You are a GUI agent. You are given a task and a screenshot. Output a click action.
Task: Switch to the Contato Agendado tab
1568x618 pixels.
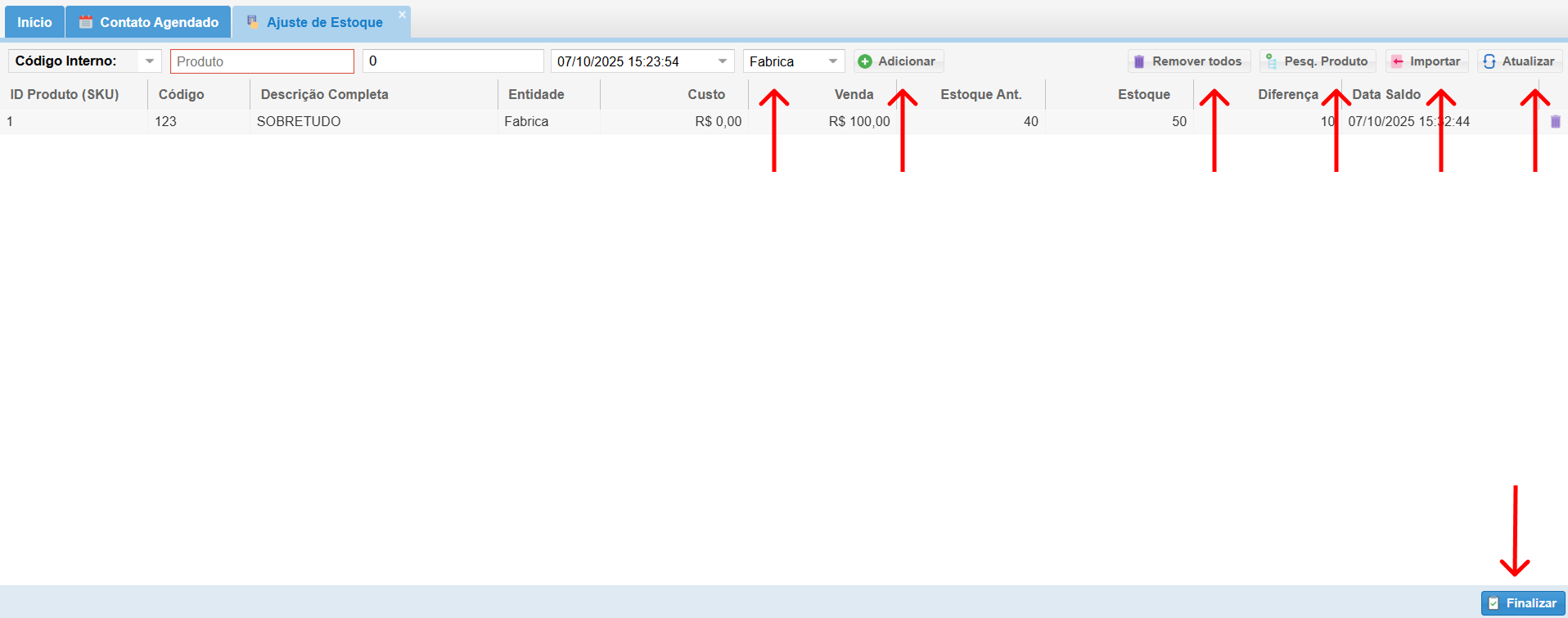(x=149, y=22)
